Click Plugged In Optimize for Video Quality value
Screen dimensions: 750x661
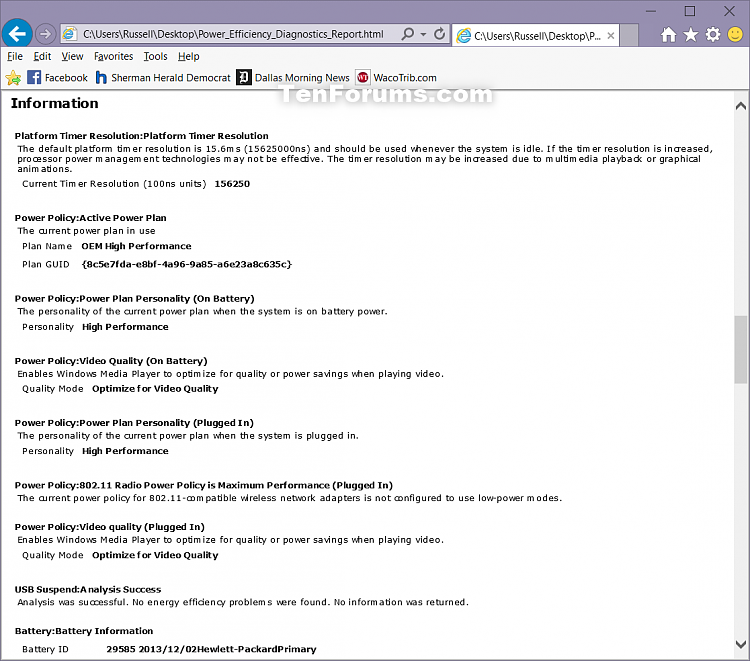[x=155, y=555]
